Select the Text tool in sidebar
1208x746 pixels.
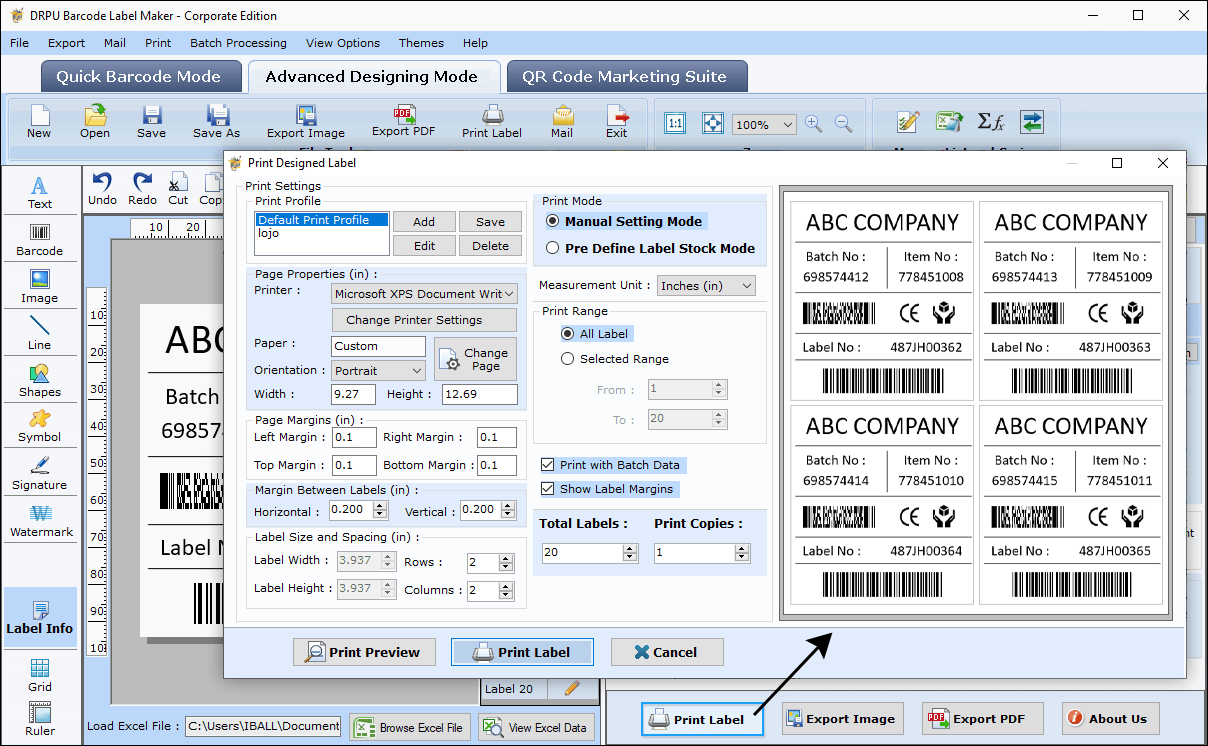pos(40,192)
